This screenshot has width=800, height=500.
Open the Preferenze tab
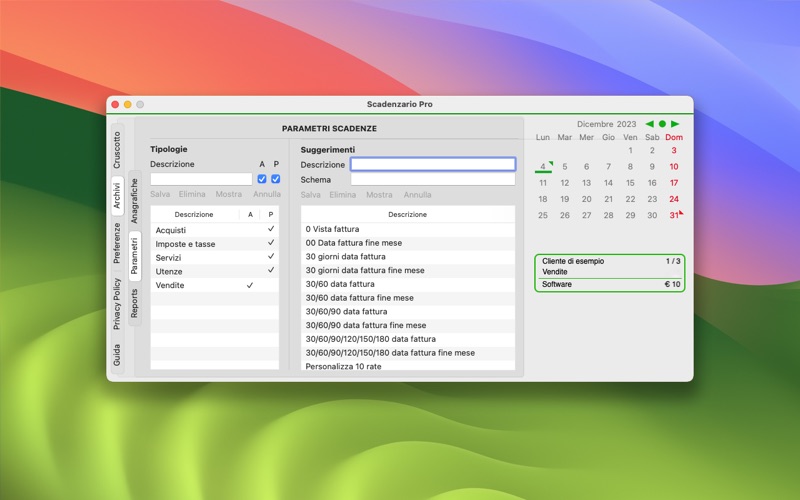117,243
